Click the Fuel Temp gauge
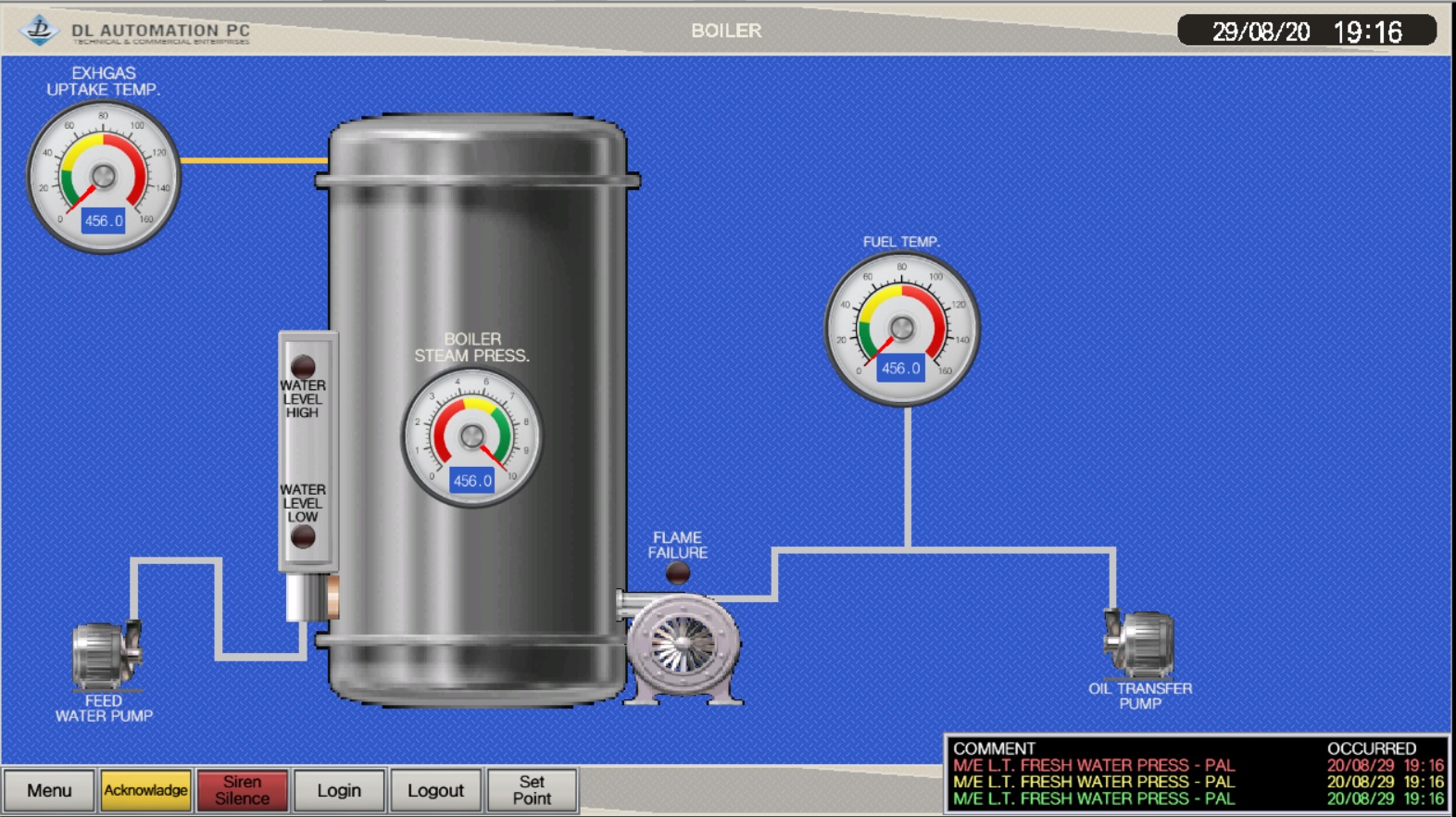The height and width of the screenshot is (817, 1456). (901, 329)
